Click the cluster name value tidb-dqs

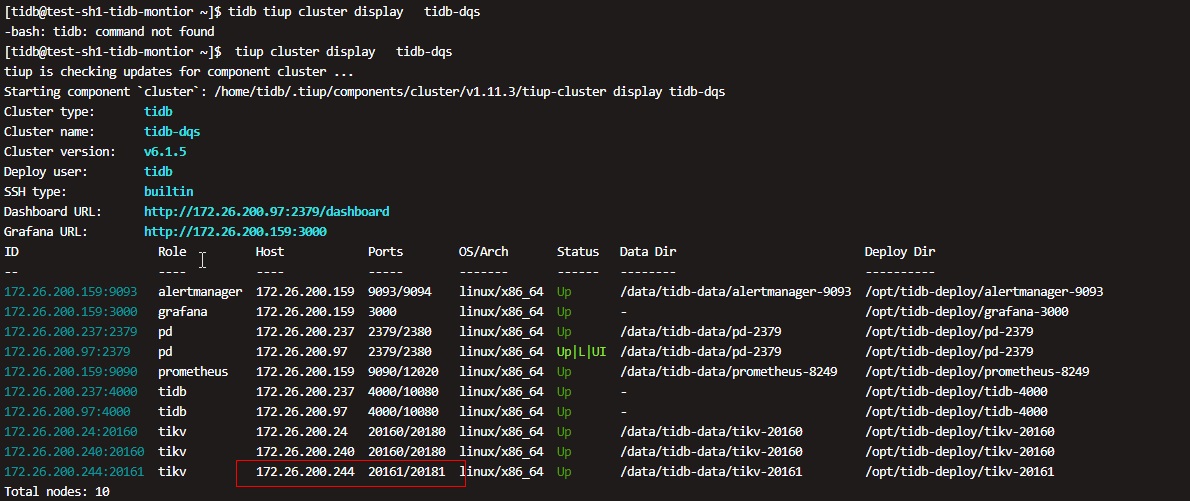point(172,131)
